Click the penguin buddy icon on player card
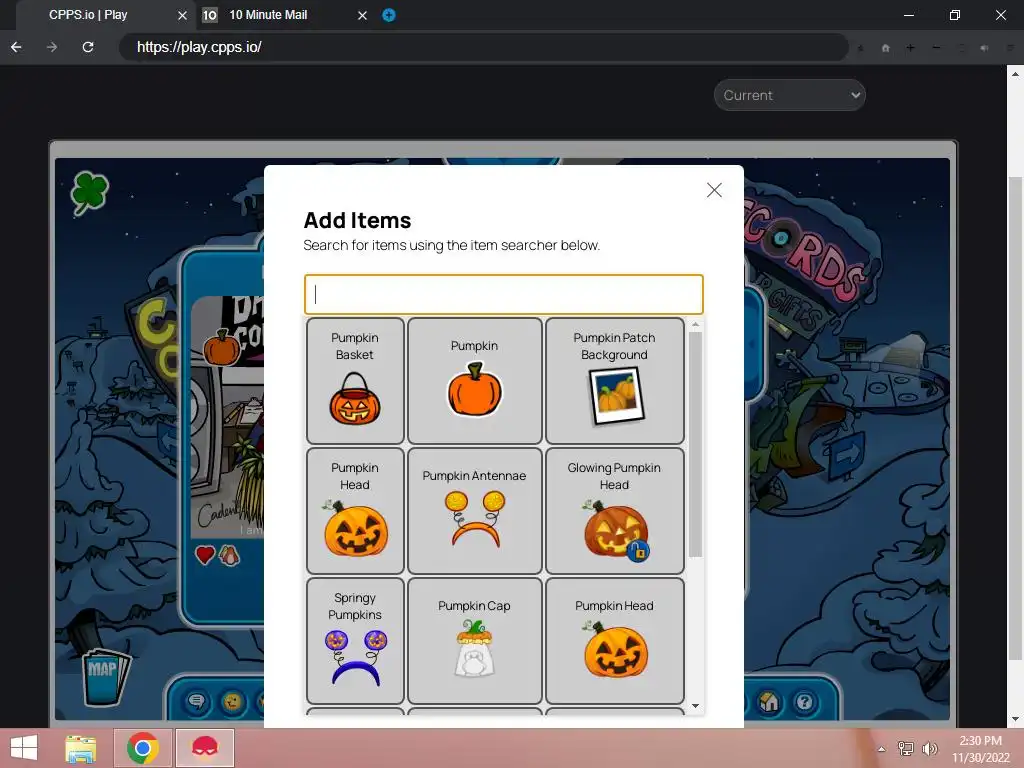Viewport: 1024px width, 768px height. coord(229,555)
